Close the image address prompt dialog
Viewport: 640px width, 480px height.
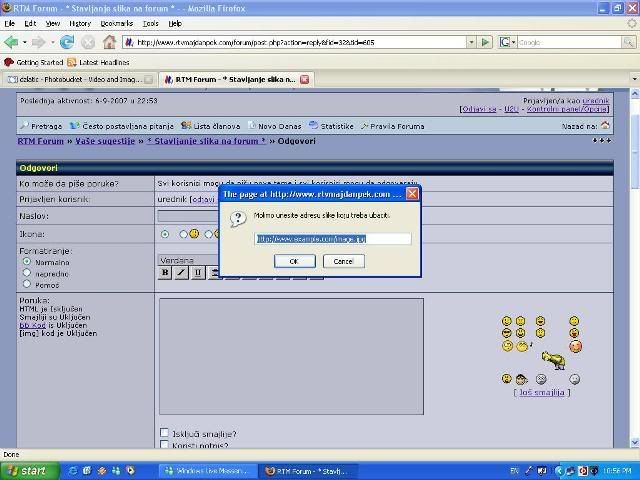[x=412, y=194]
